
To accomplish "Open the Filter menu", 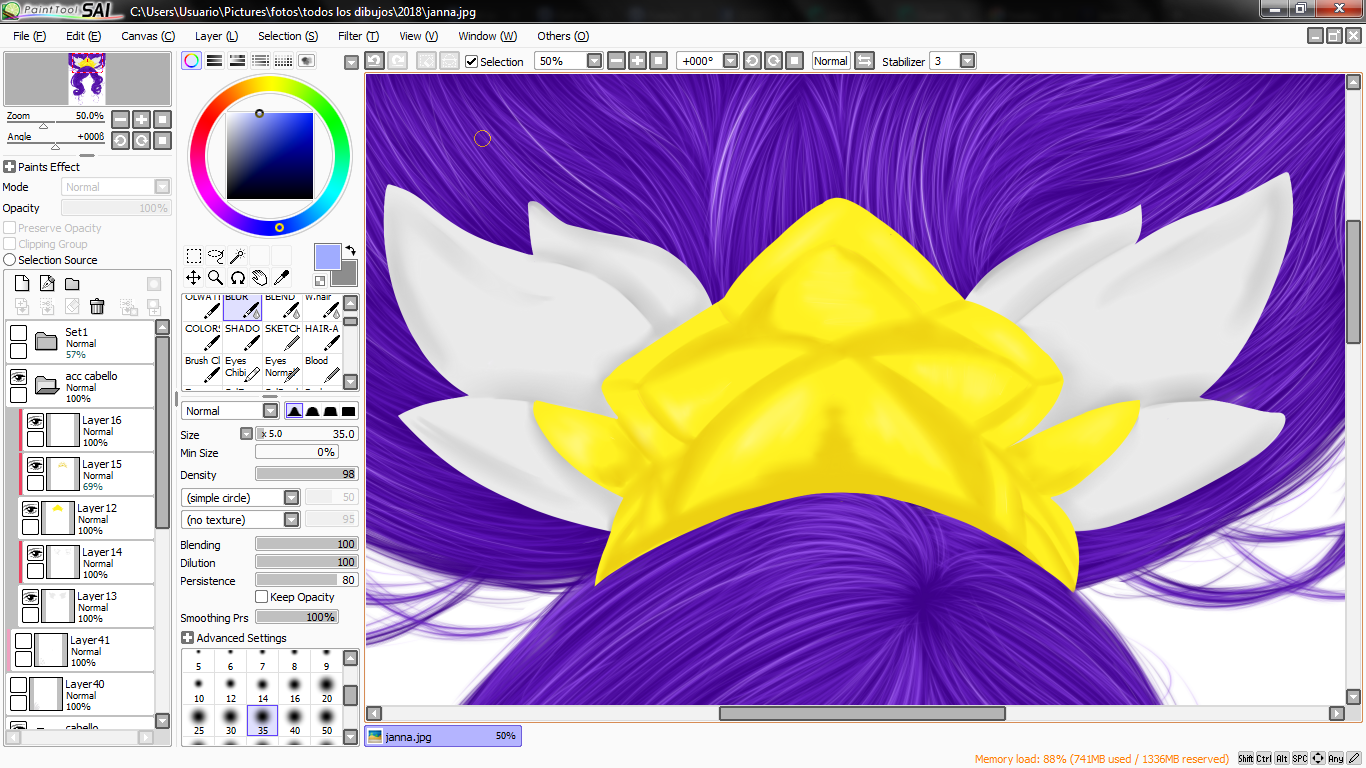I will click(358, 36).
